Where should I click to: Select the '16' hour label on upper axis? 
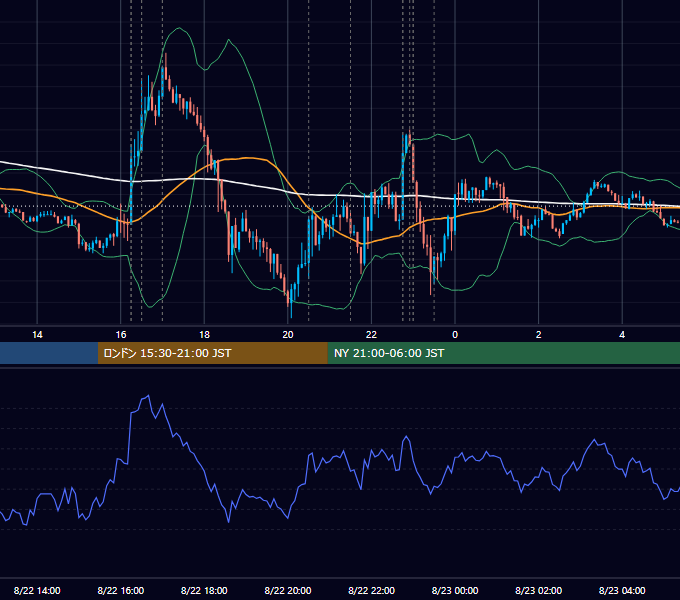pyautogui.click(x=121, y=335)
